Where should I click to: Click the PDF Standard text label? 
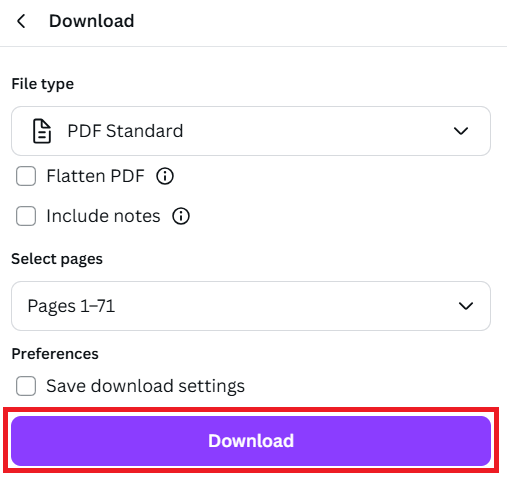click(x=125, y=131)
